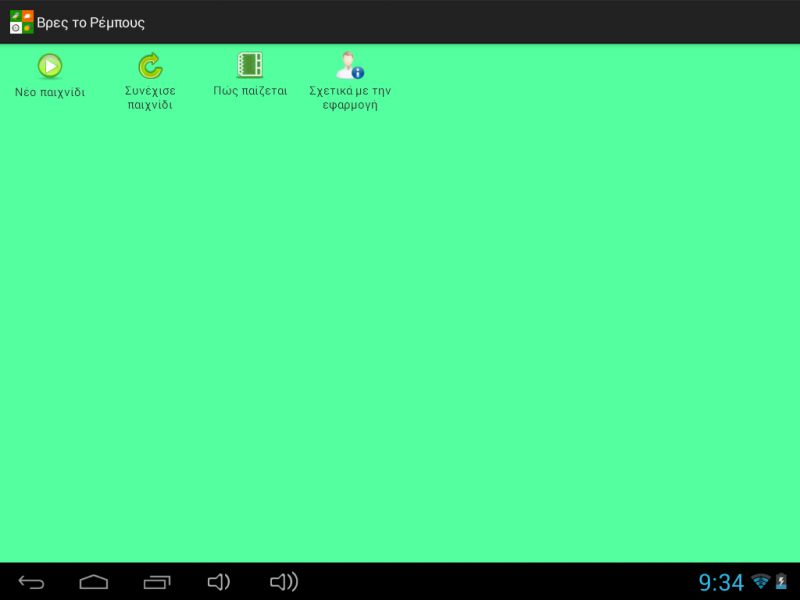
Task: Tap the Σχετικά με την εφαρμογή label
Action: coord(350,98)
